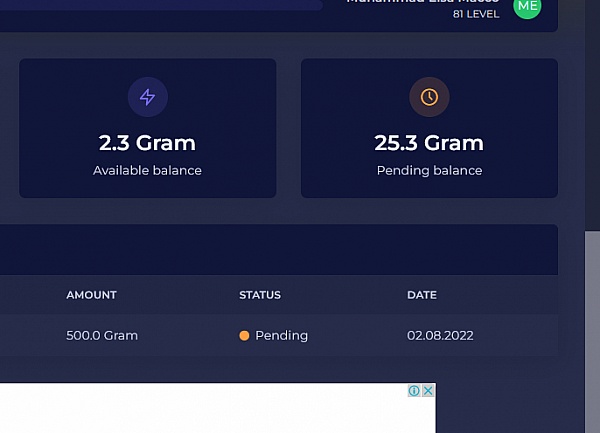This screenshot has height=433, width=600.
Task: Click the 25.3 Gram pending balance value
Action: [x=429, y=143]
